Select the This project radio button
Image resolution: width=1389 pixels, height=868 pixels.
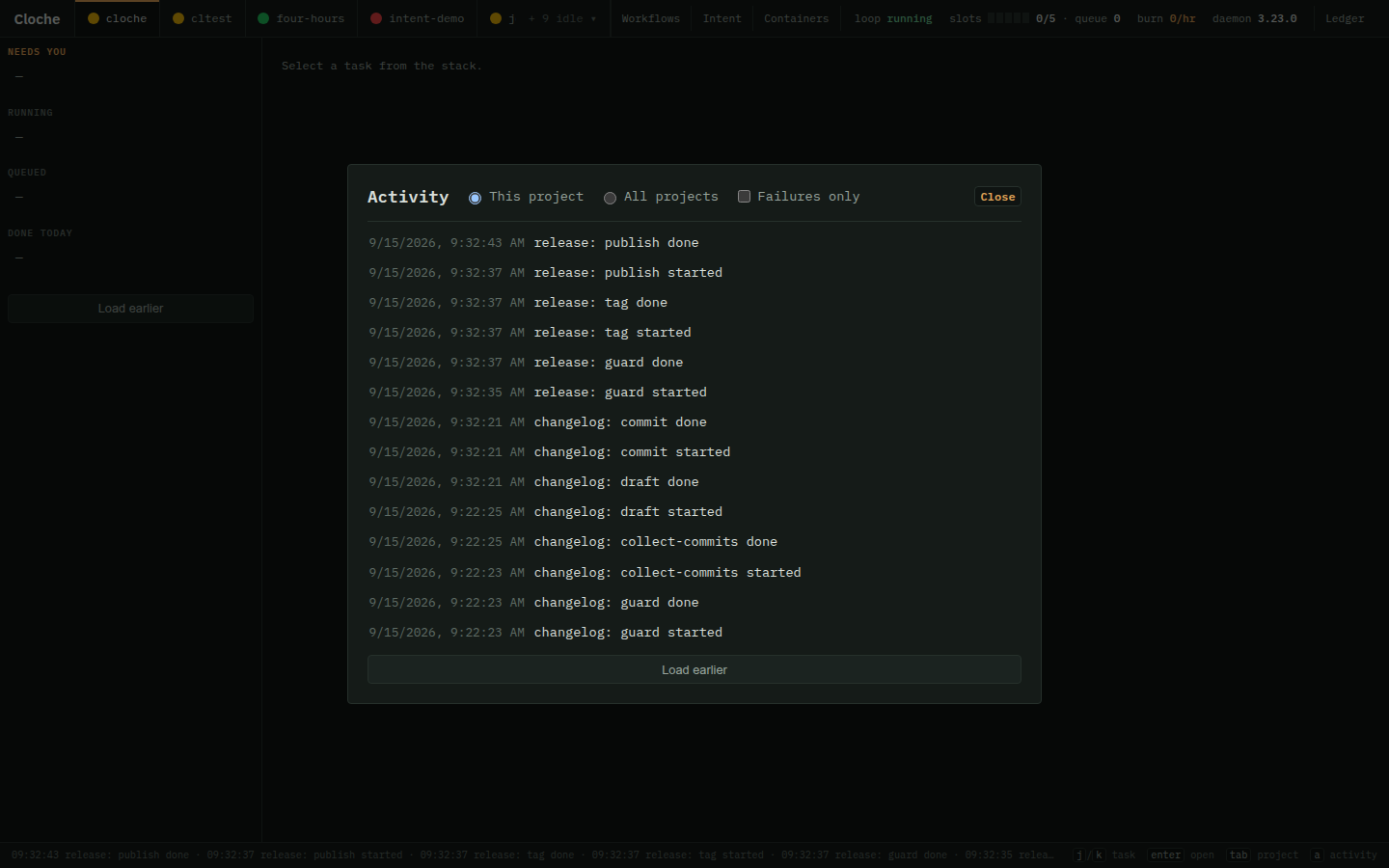pos(475,198)
